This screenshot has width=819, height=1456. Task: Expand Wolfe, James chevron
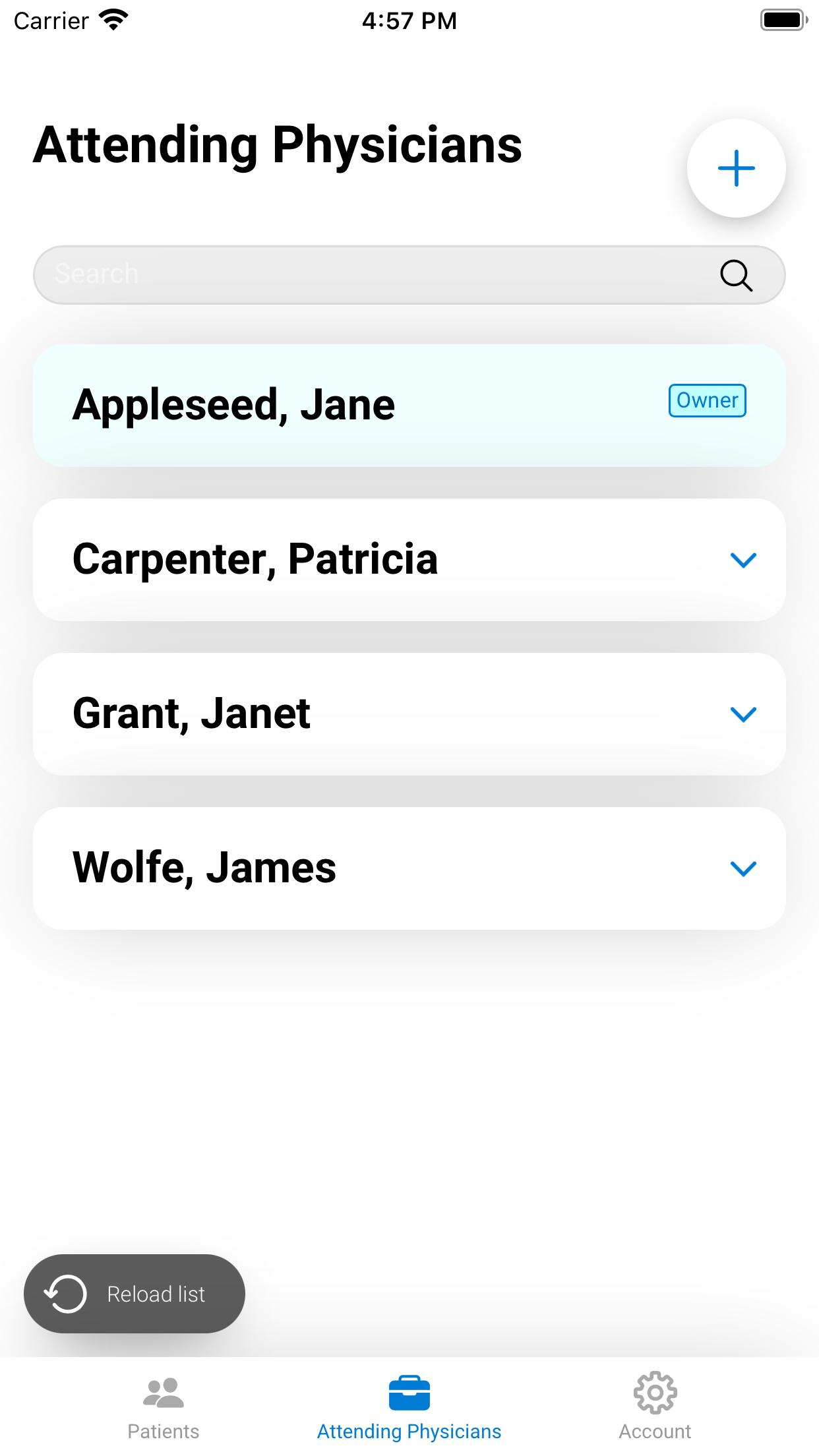pyautogui.click(x=743, y=868)
